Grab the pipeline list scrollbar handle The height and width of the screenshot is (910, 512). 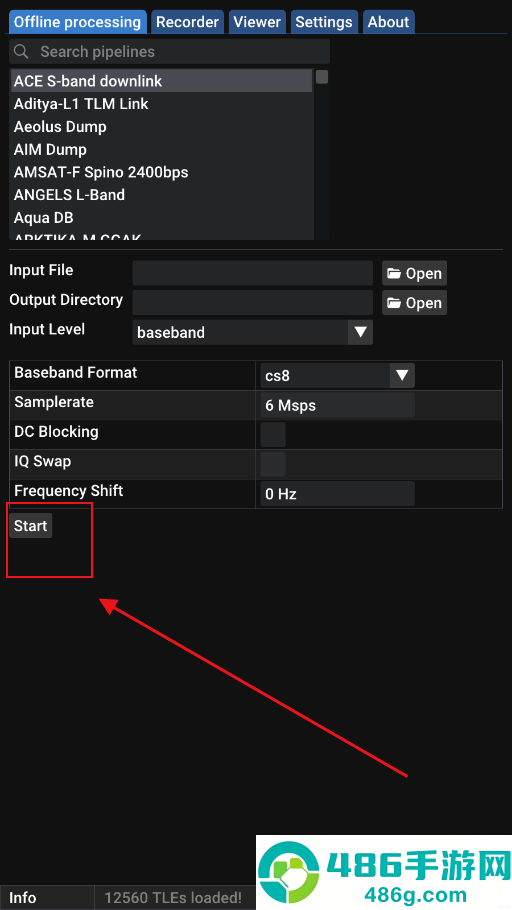click(x=322, y=77)
